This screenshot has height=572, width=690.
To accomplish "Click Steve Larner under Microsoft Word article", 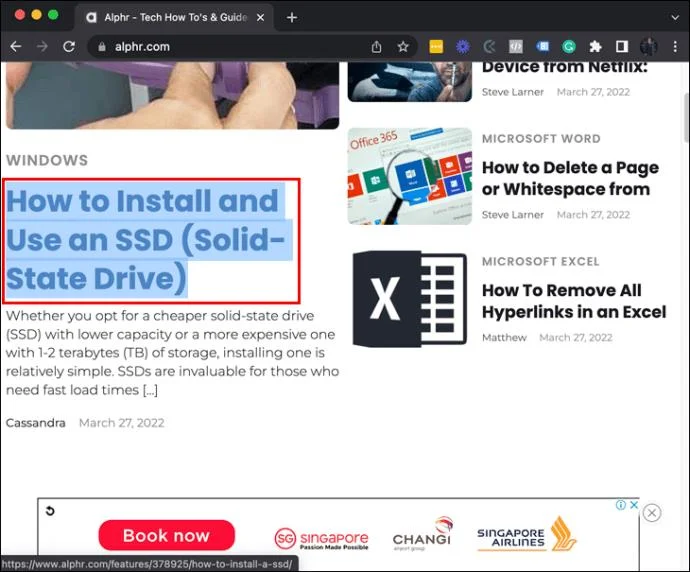I will [x=513, y=215].
